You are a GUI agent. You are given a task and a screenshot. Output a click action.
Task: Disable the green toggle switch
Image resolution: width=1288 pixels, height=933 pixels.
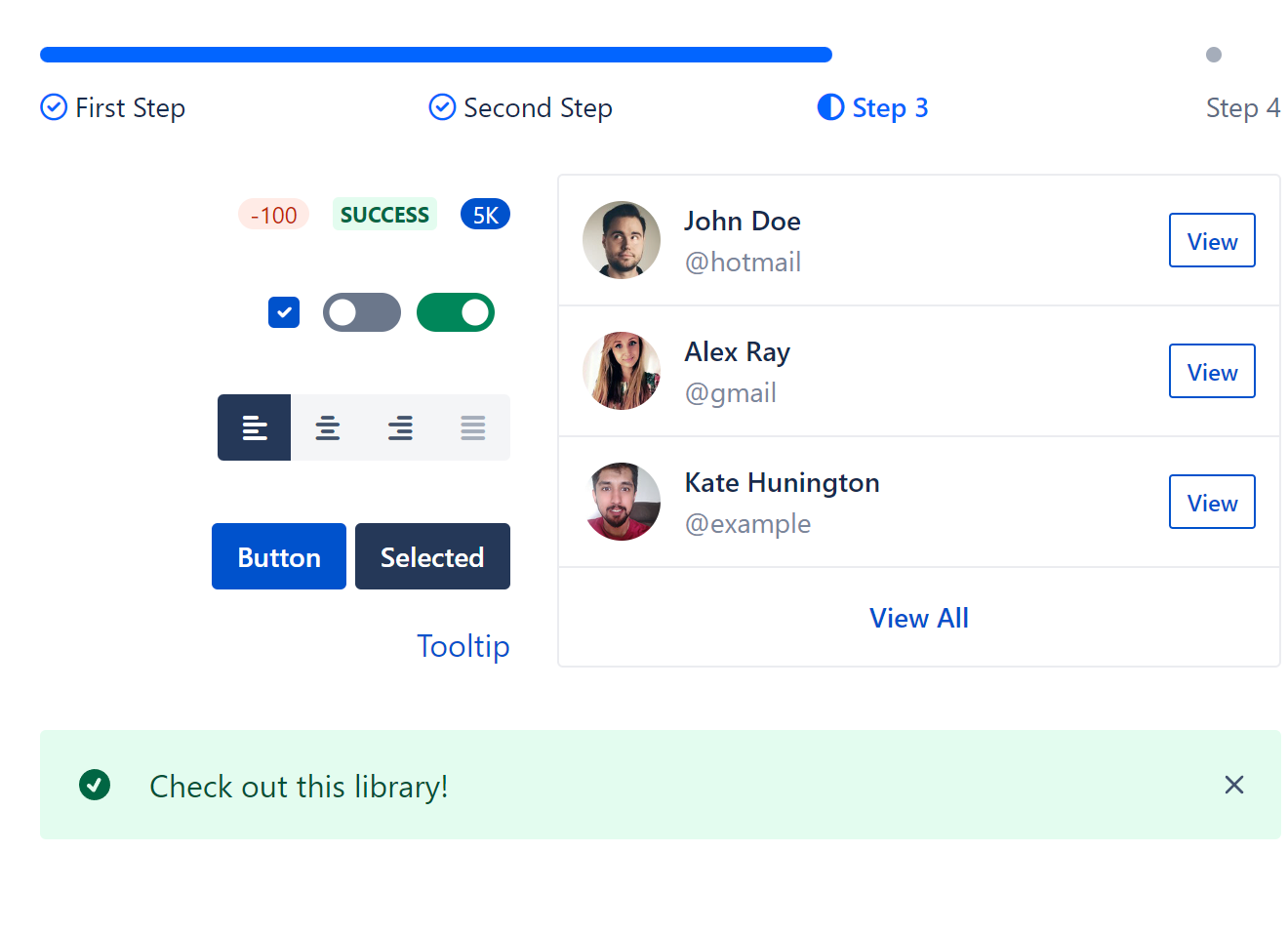(x=455, y=311)
